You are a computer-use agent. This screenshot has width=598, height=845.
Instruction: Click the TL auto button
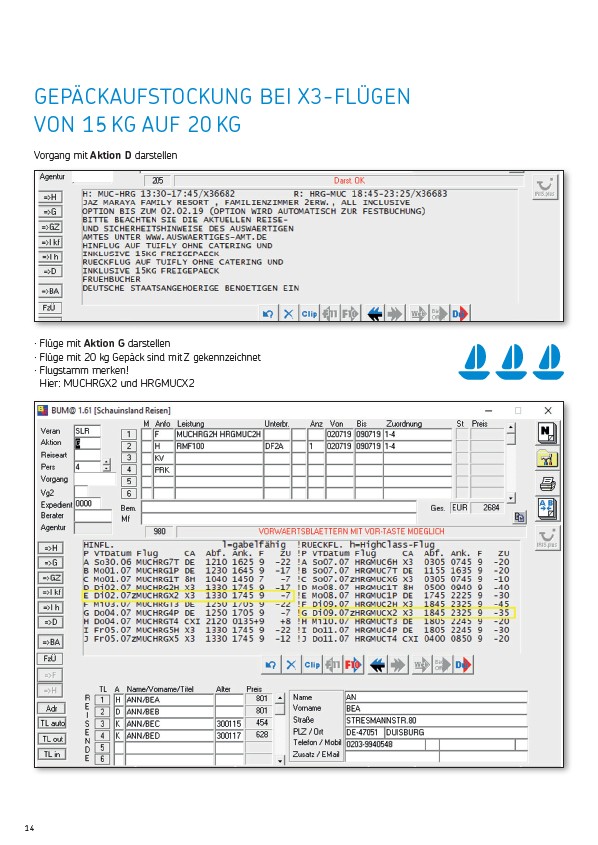[x=52, y=723]
